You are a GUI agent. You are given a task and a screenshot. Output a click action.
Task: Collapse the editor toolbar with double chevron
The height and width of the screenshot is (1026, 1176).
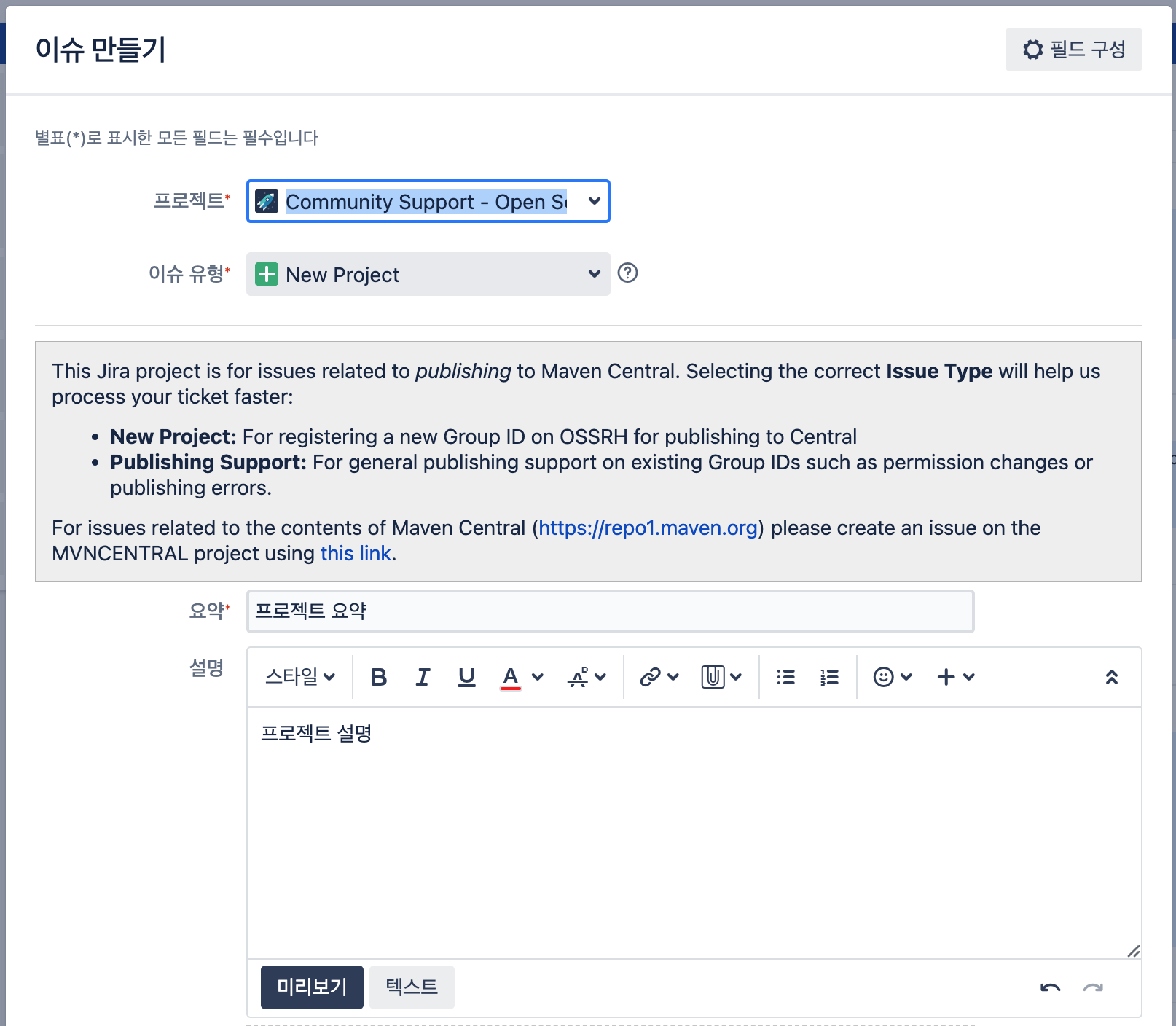tap(1112, 677)
